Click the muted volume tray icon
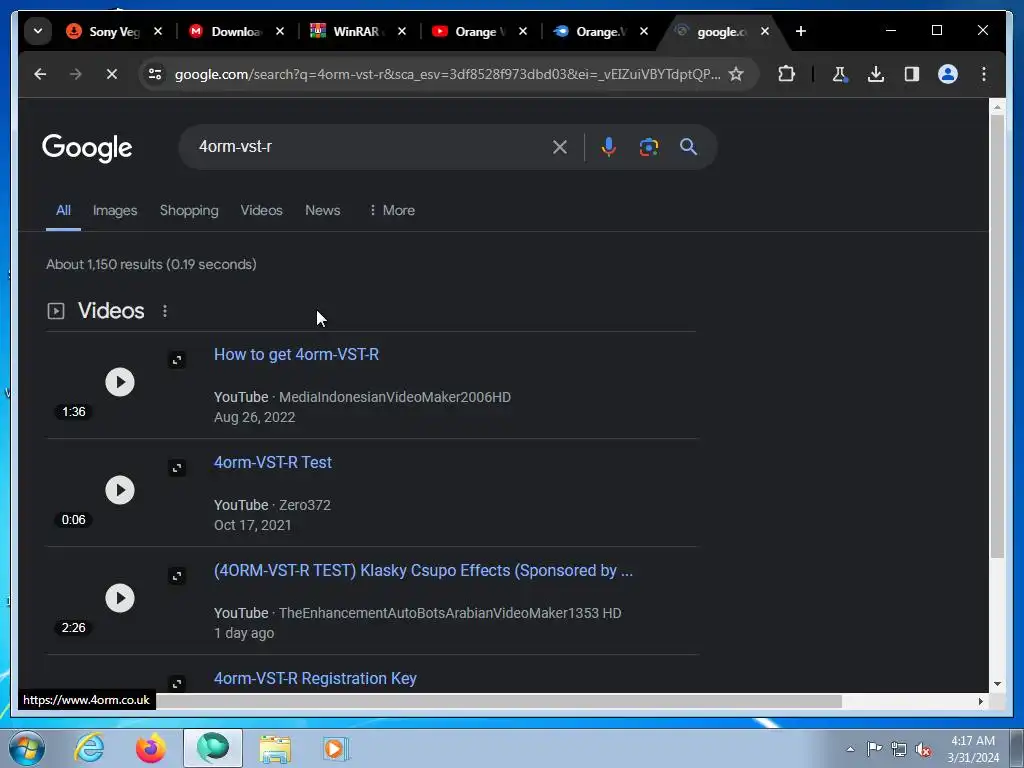The height and width of the screenshot is (768, 1024). coord(923,749)
